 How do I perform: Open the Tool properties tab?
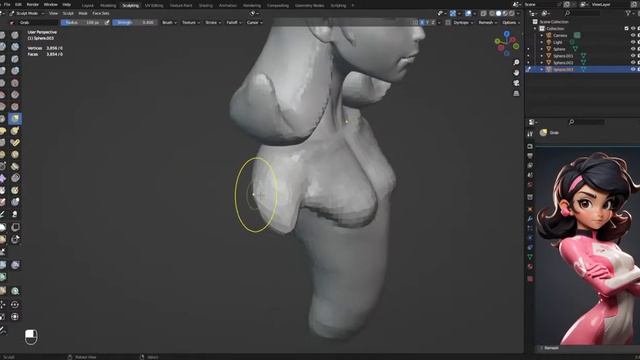[530, 134]
